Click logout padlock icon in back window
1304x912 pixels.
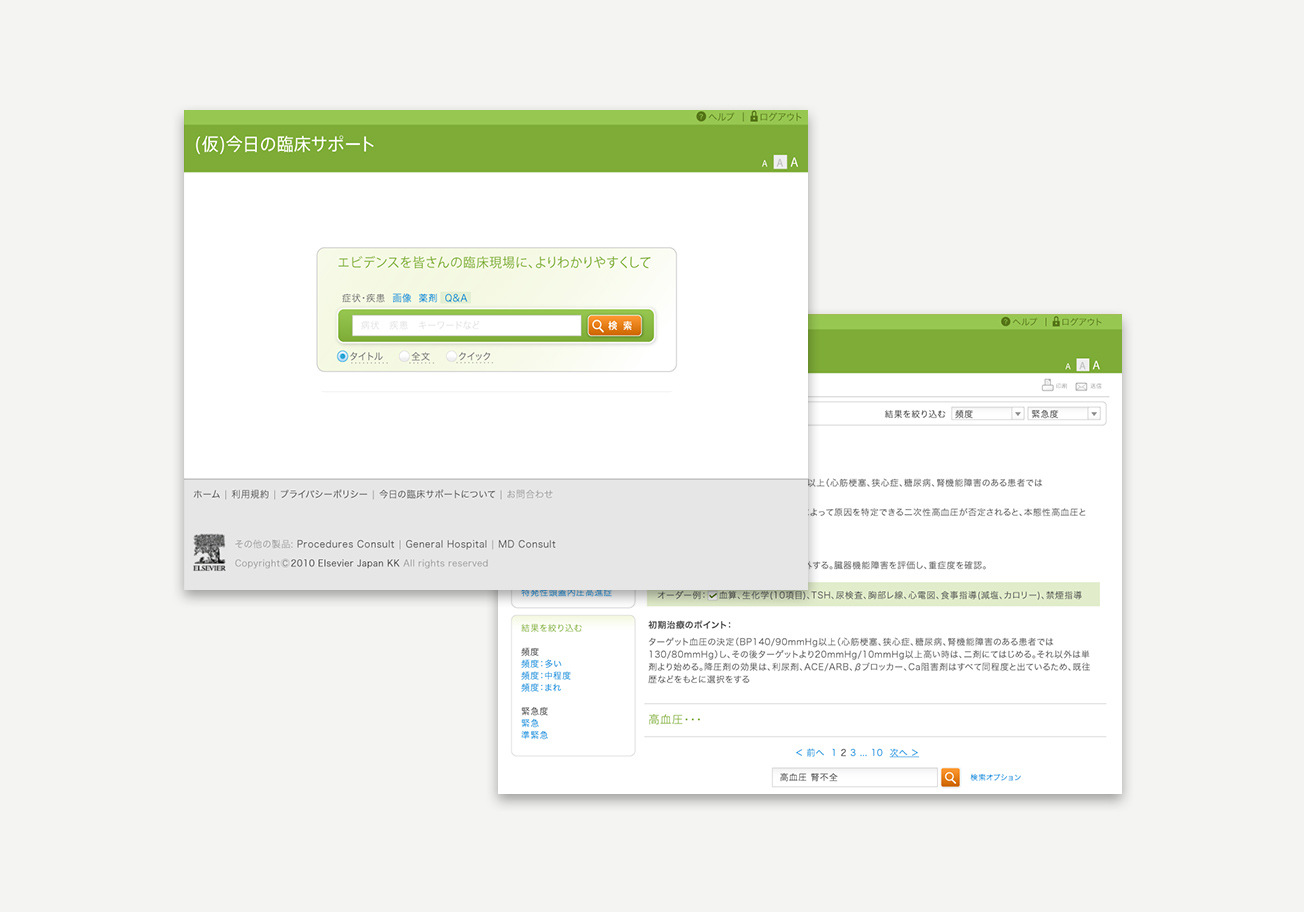[1056, 322]
